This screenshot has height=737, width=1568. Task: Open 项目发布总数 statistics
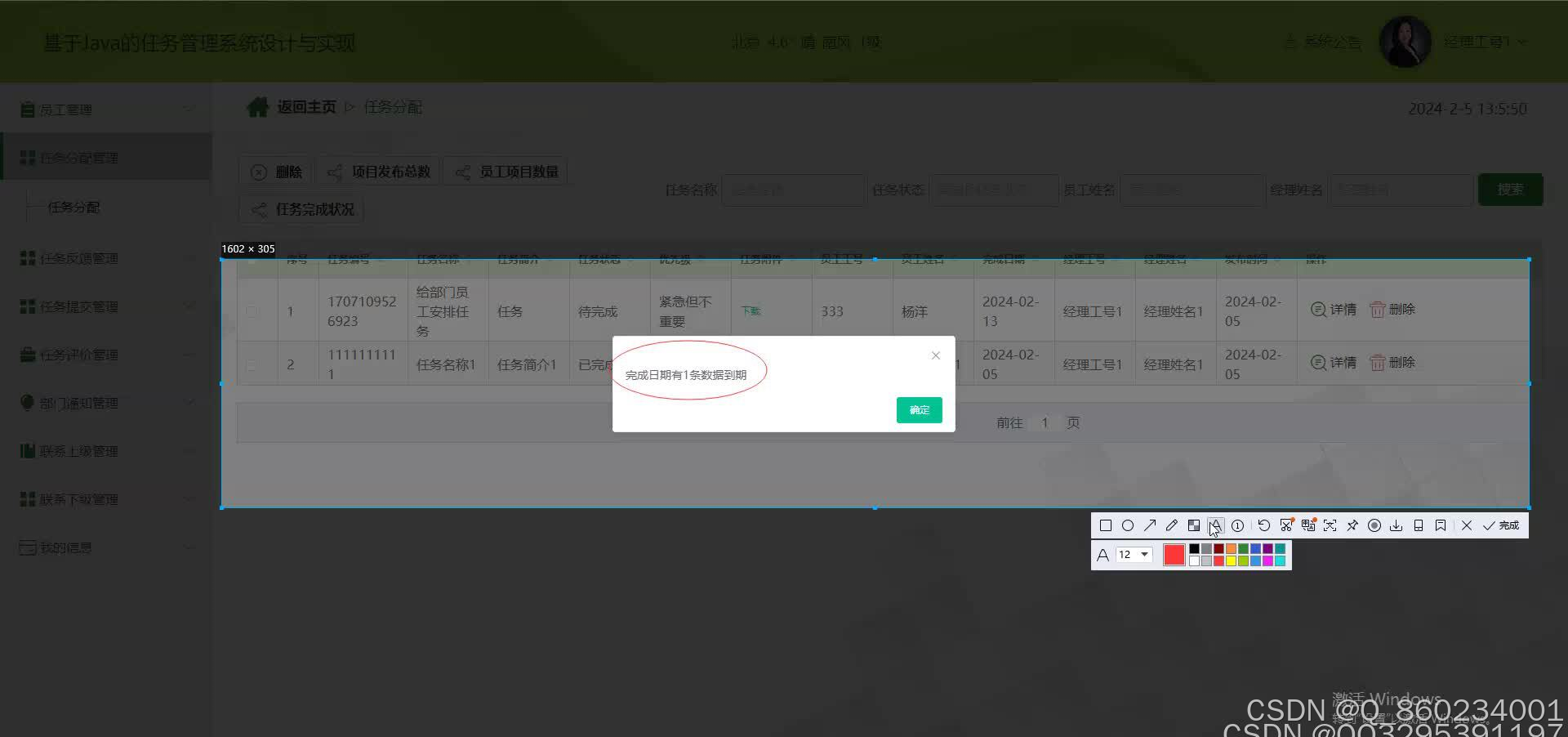(x=379, y=172)
